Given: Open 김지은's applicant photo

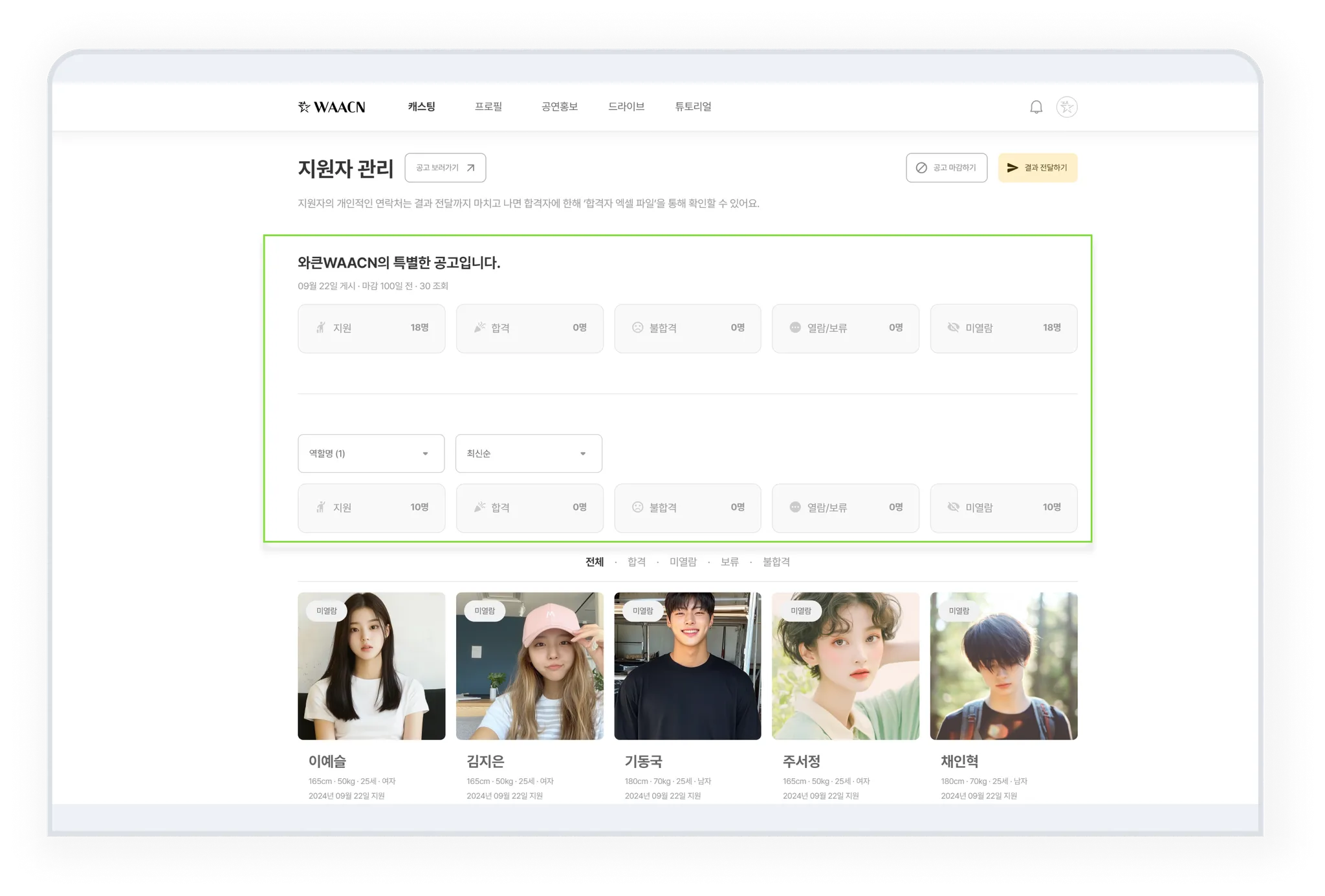Looking at the screenshot, I should point(529,666).
